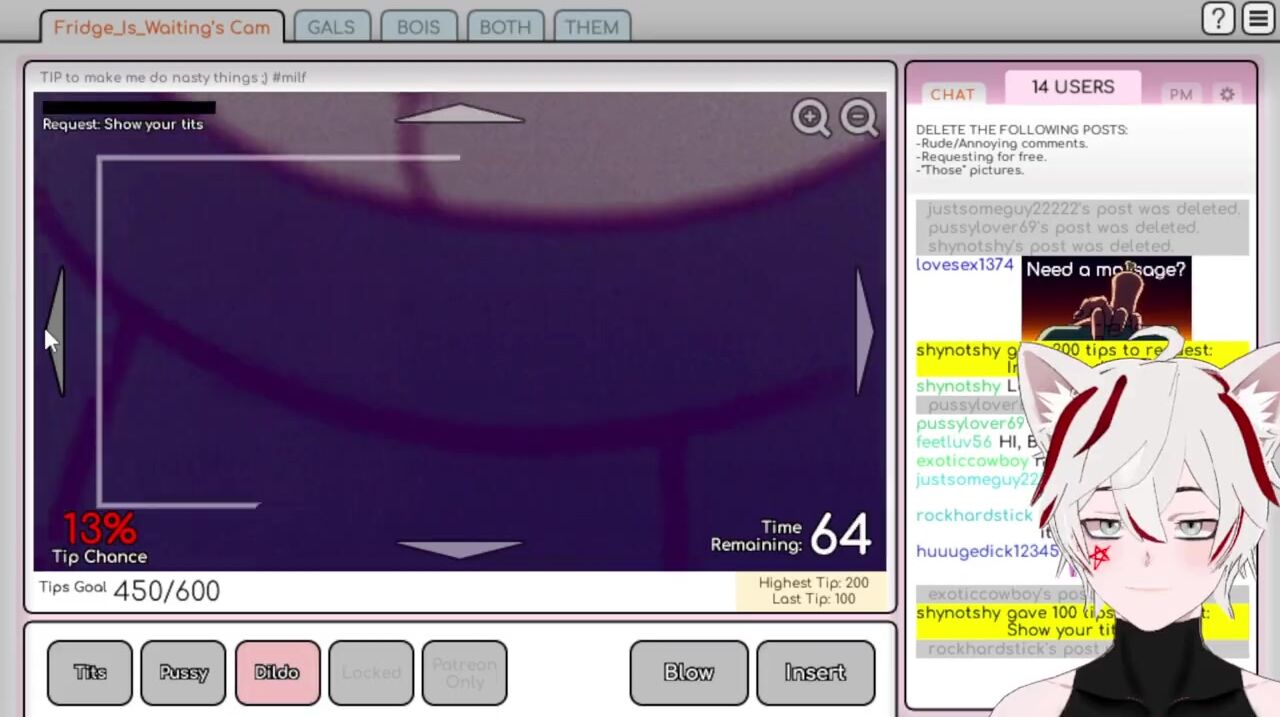Screen dimensions: 1280x717
Task: Open the PM tab in chat
Action: point(1181,94)
